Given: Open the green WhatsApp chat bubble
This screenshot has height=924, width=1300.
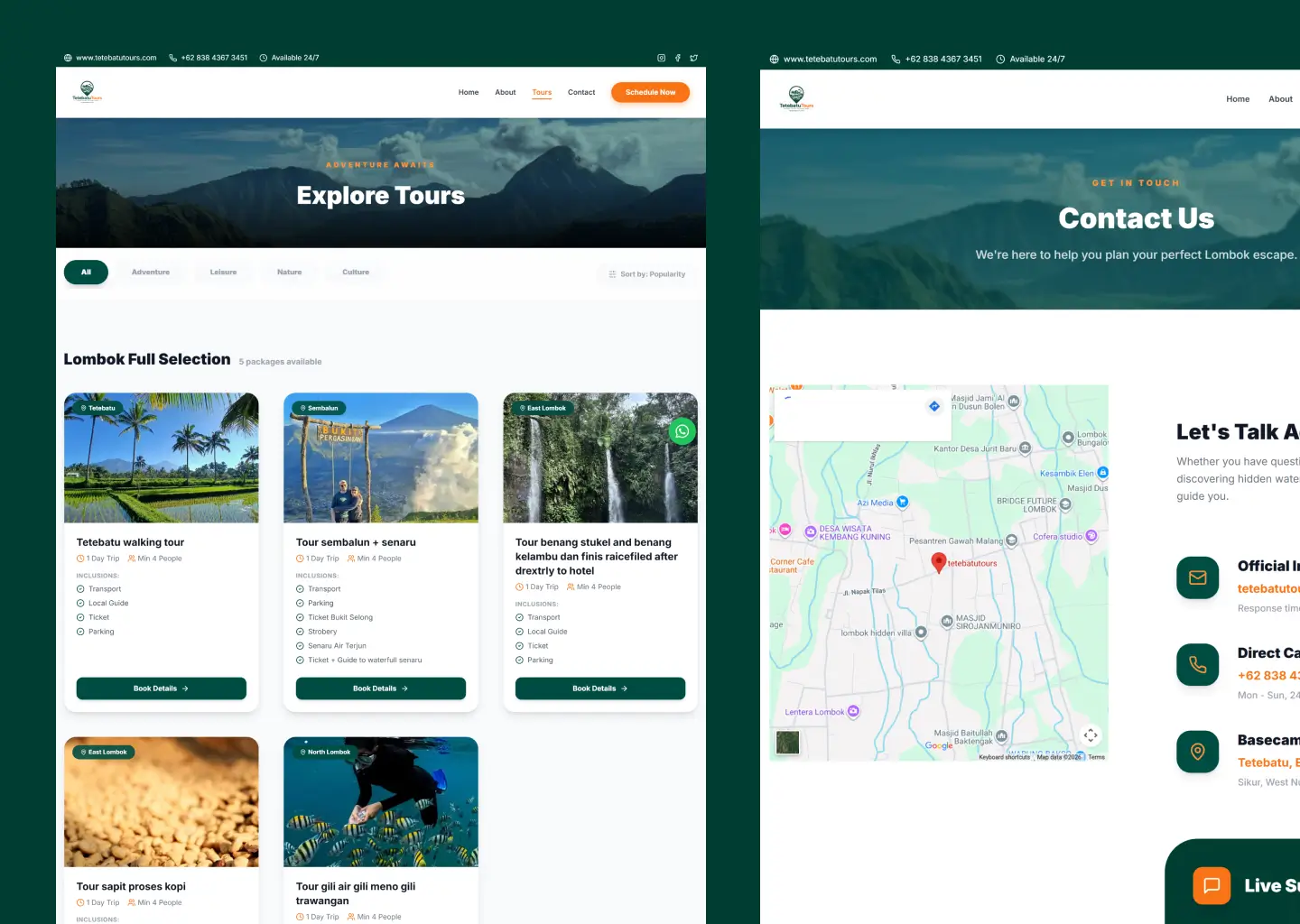Looking at the screenshot, I should click(682, 431).
